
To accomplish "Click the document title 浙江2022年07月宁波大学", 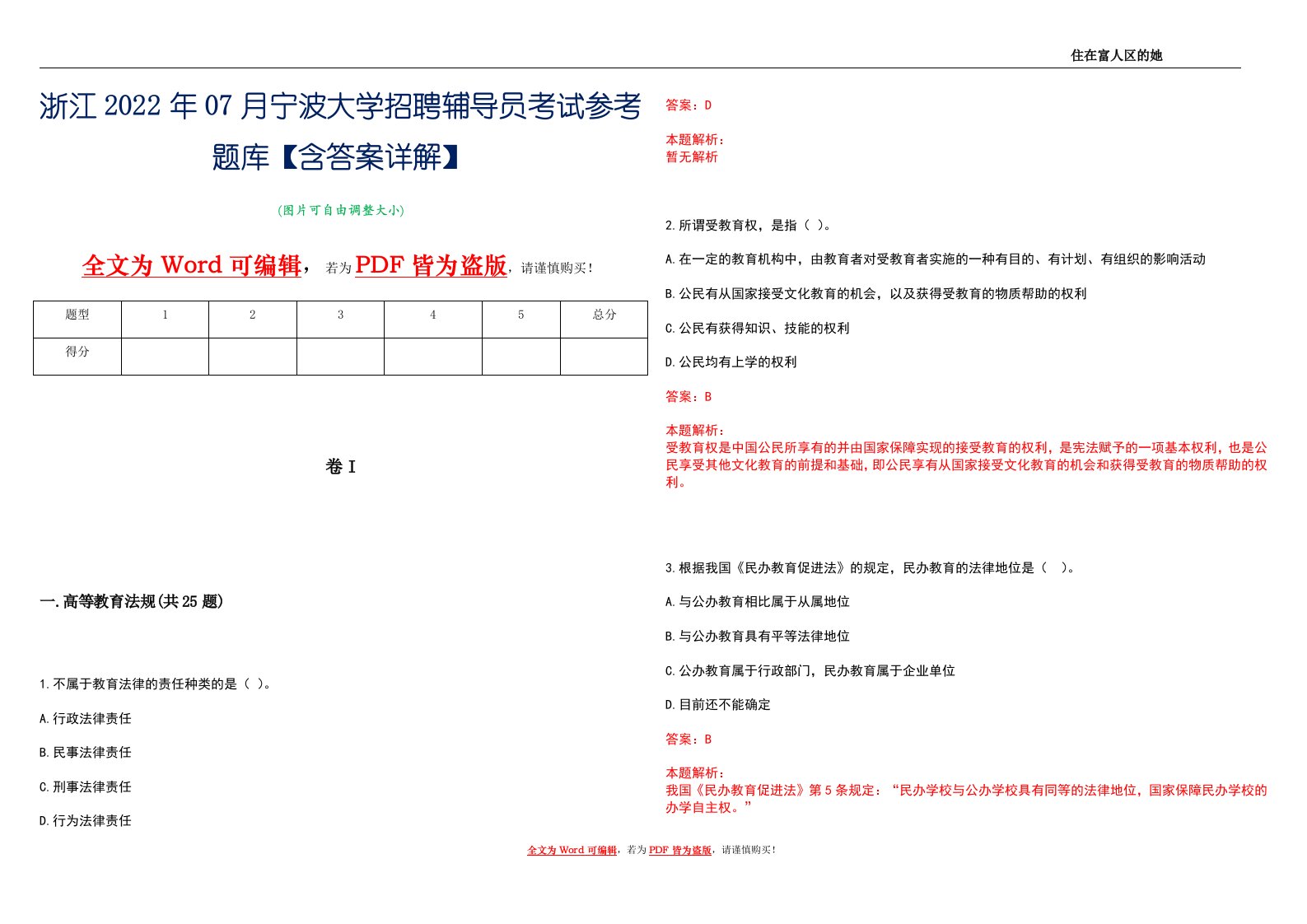I will coord(340,106).
